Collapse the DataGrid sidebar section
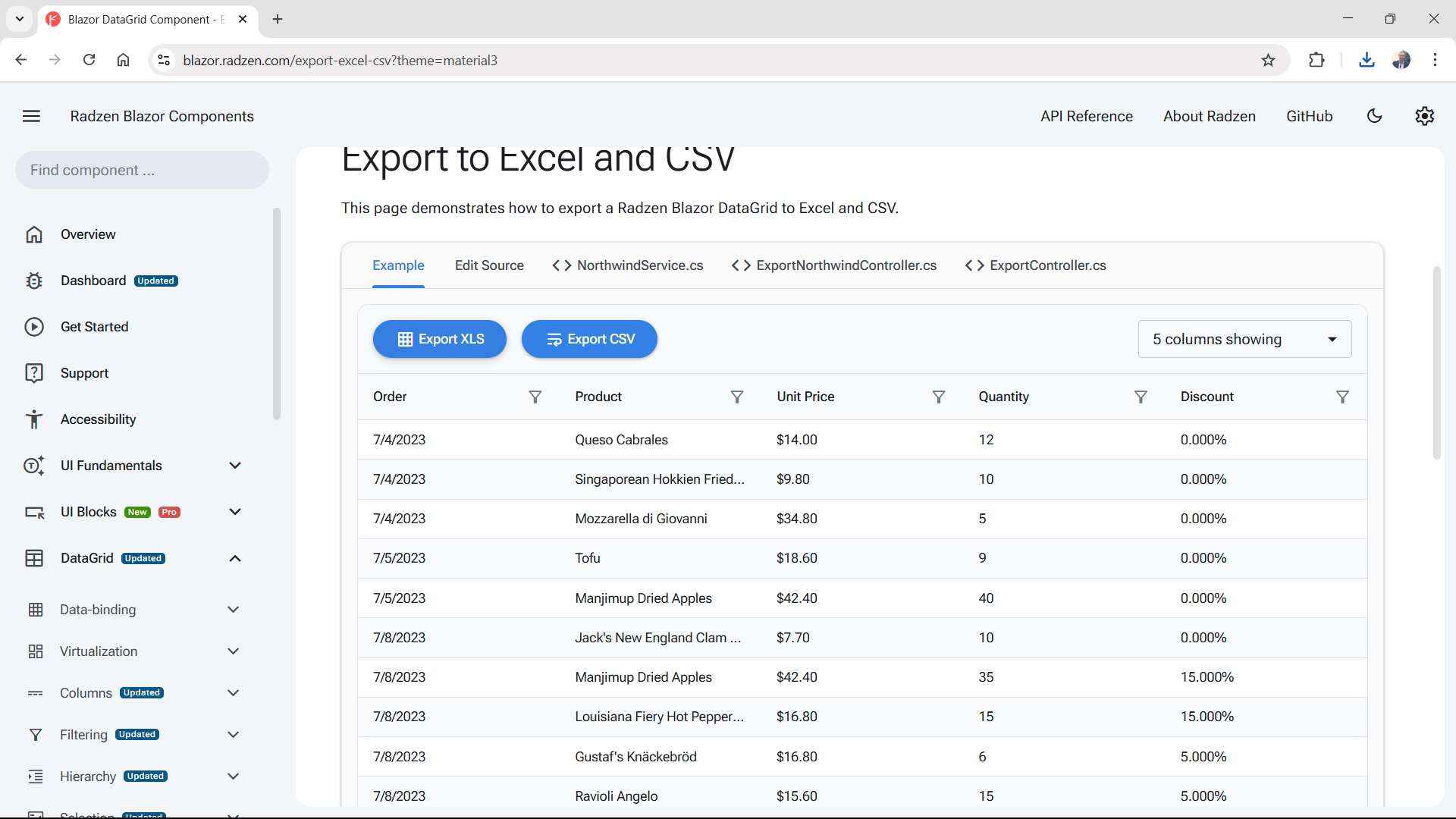Viewport: 1456px width, 819px height. point(235,558)
